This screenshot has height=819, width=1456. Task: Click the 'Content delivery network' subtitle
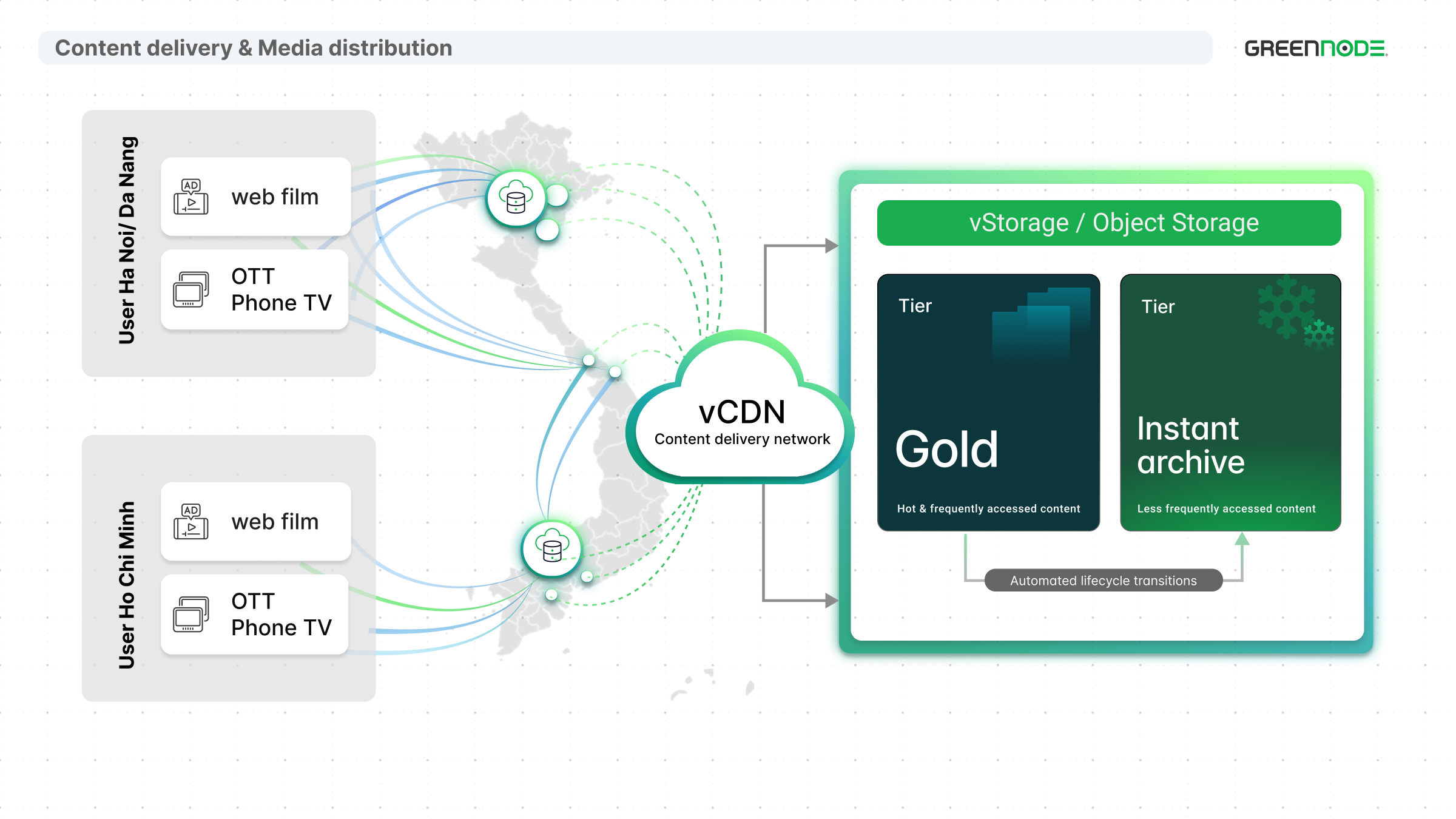(742, 439)
